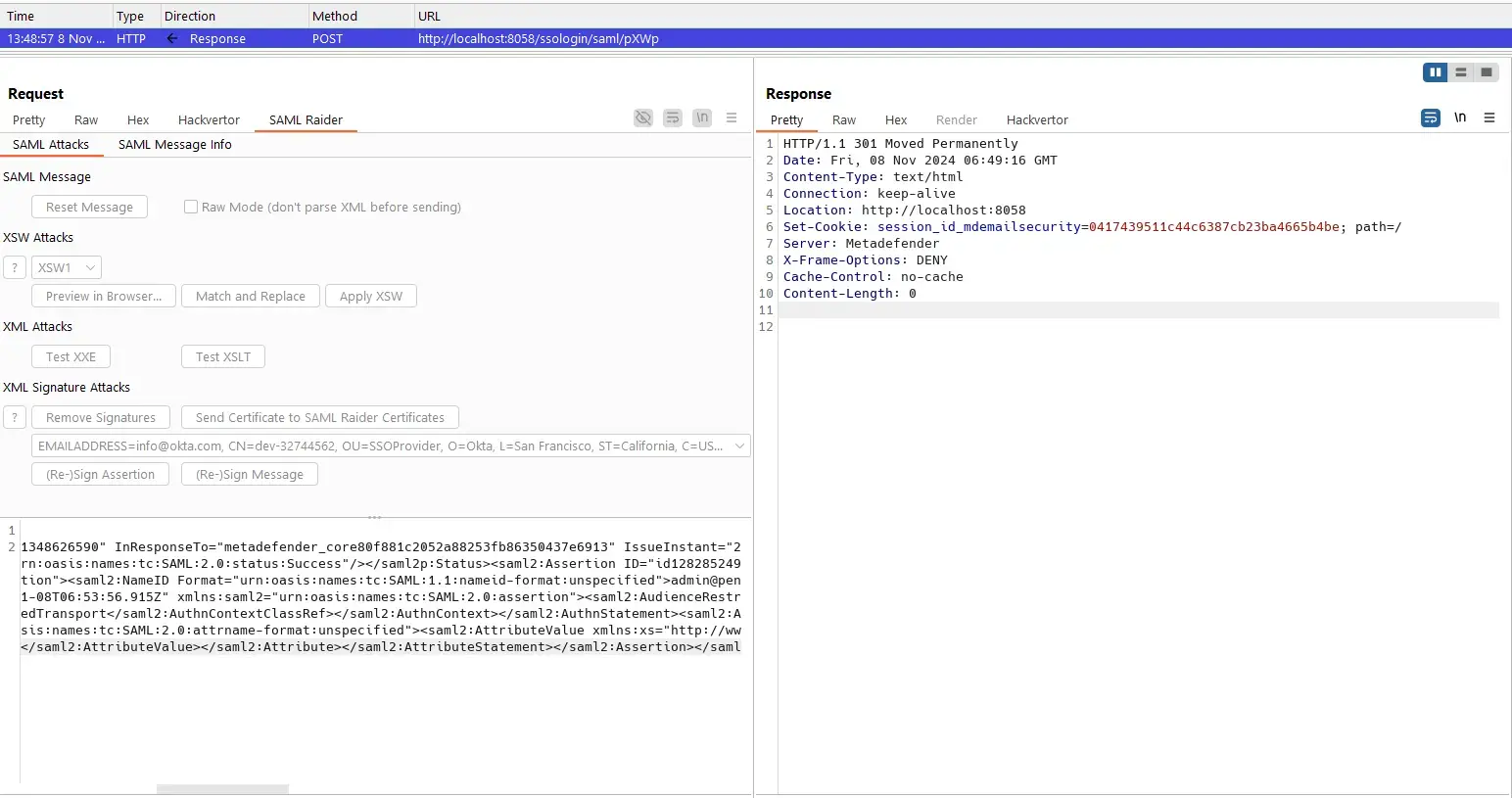Toggle hidden characters icon in Request panel

point(643,117)
